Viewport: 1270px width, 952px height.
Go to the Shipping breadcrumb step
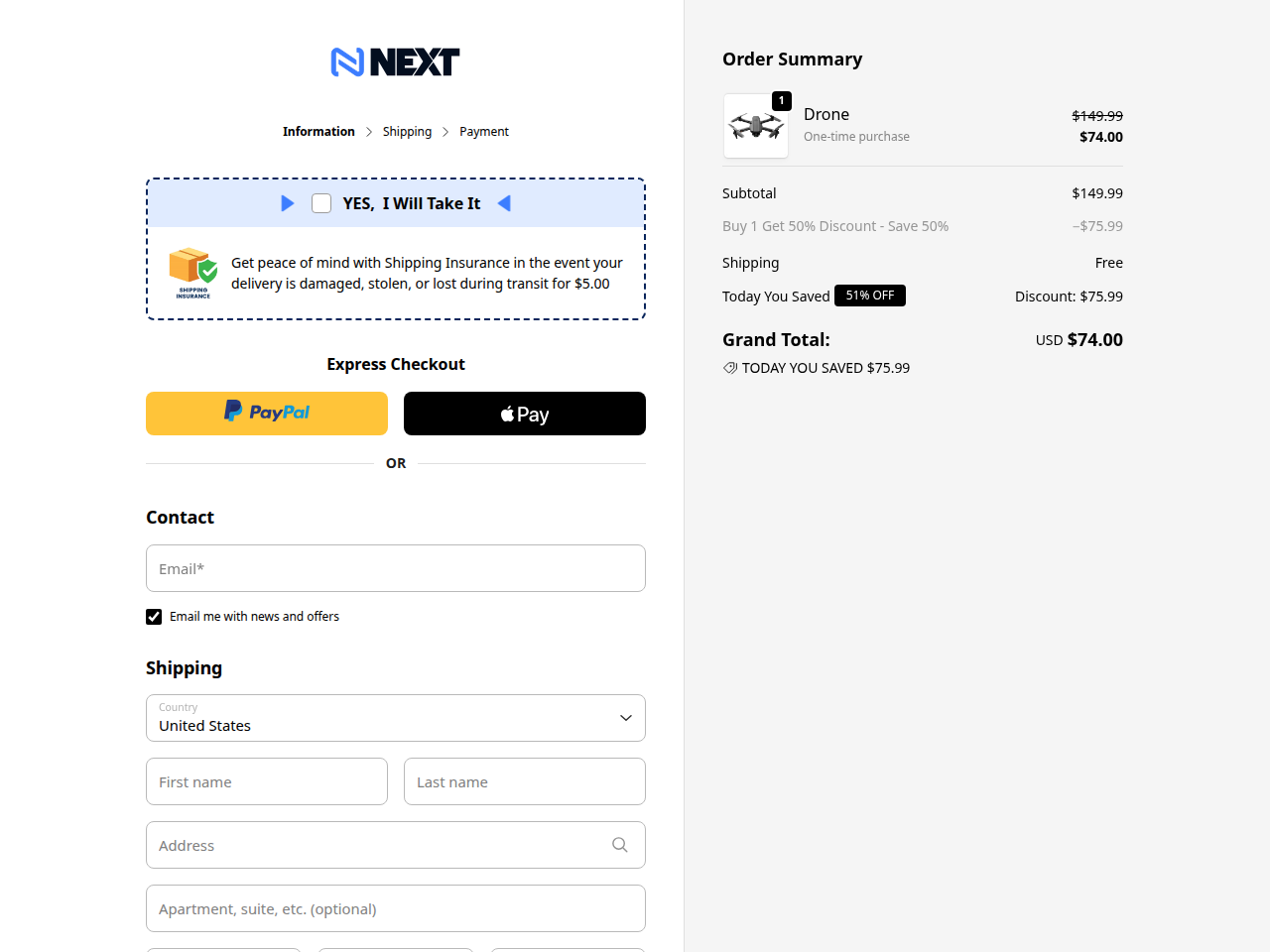[x=407, y=132]
